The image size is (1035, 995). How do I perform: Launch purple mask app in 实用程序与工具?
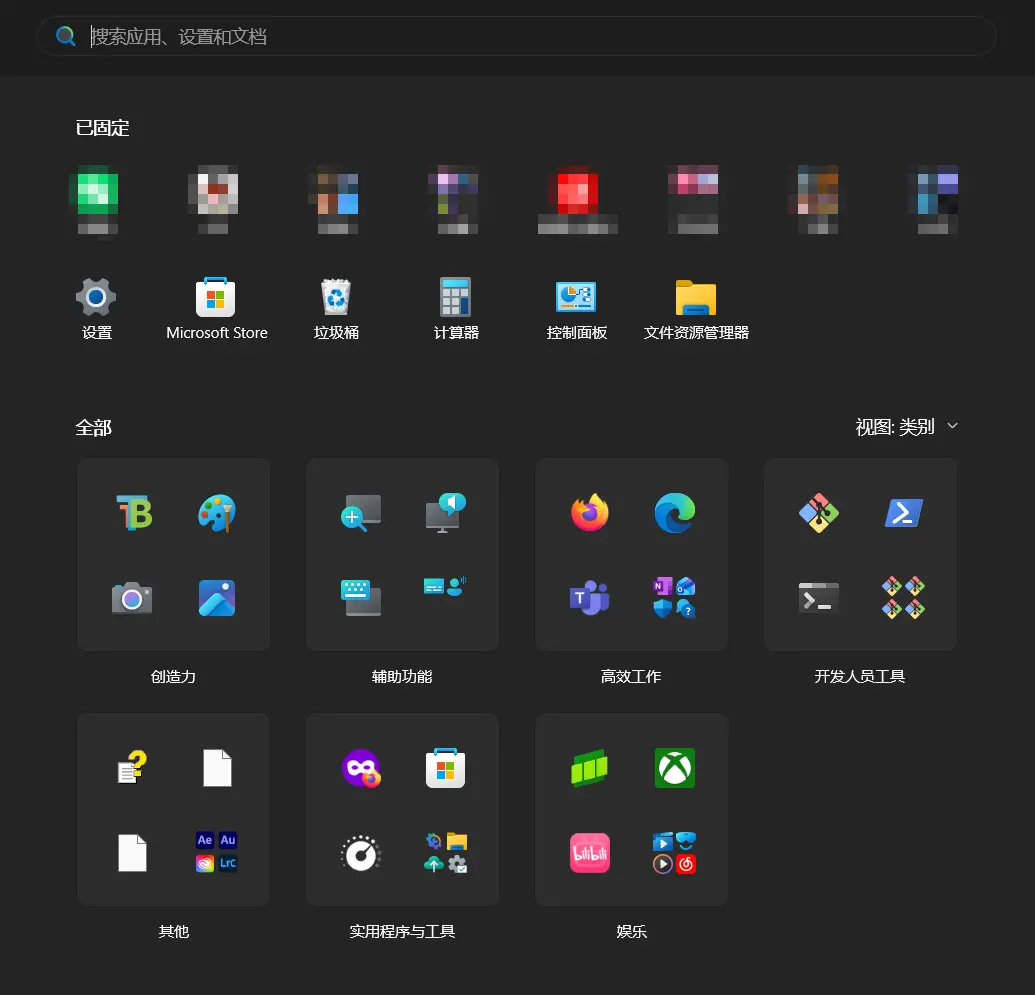361,767
